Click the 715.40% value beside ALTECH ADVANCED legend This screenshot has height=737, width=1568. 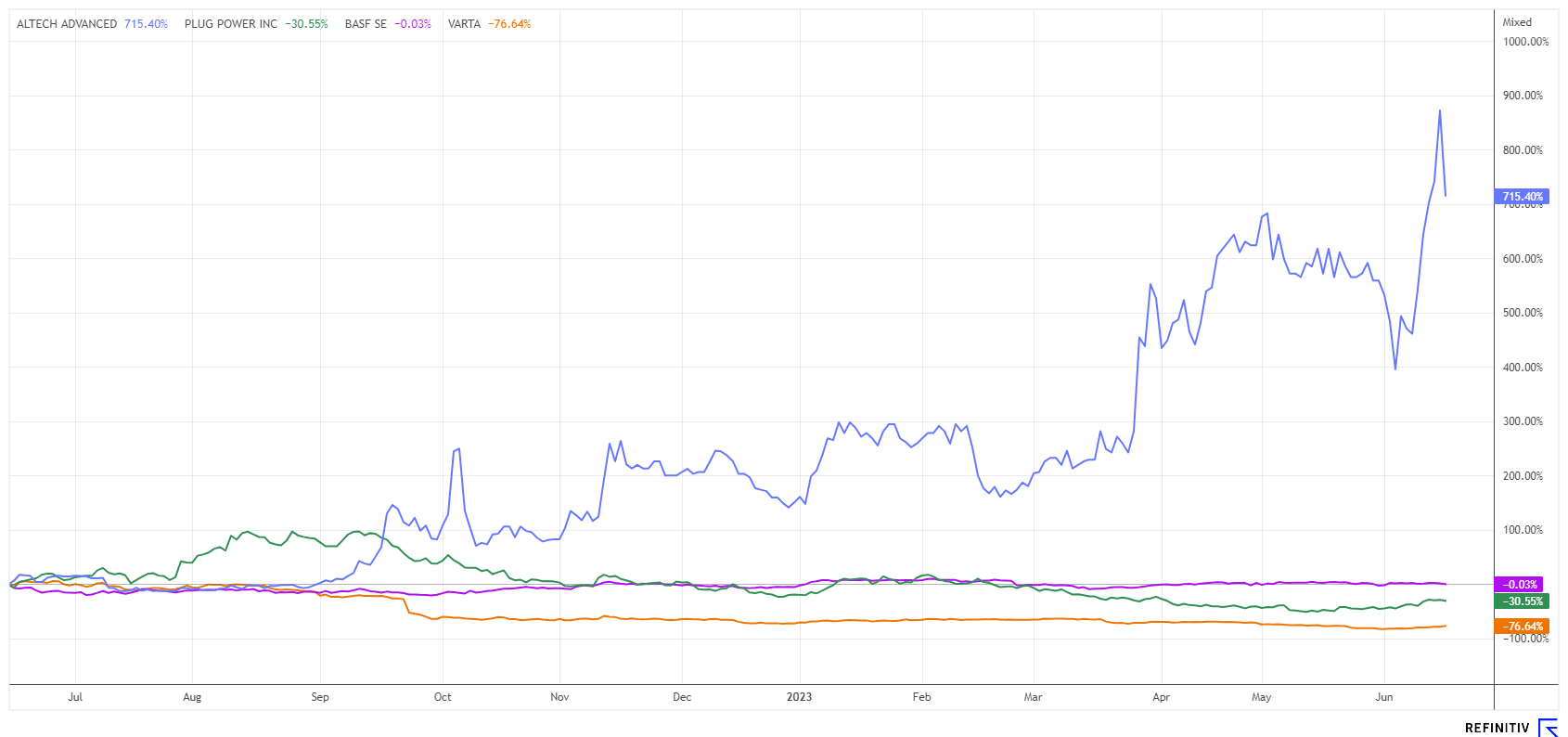[146, 24]
